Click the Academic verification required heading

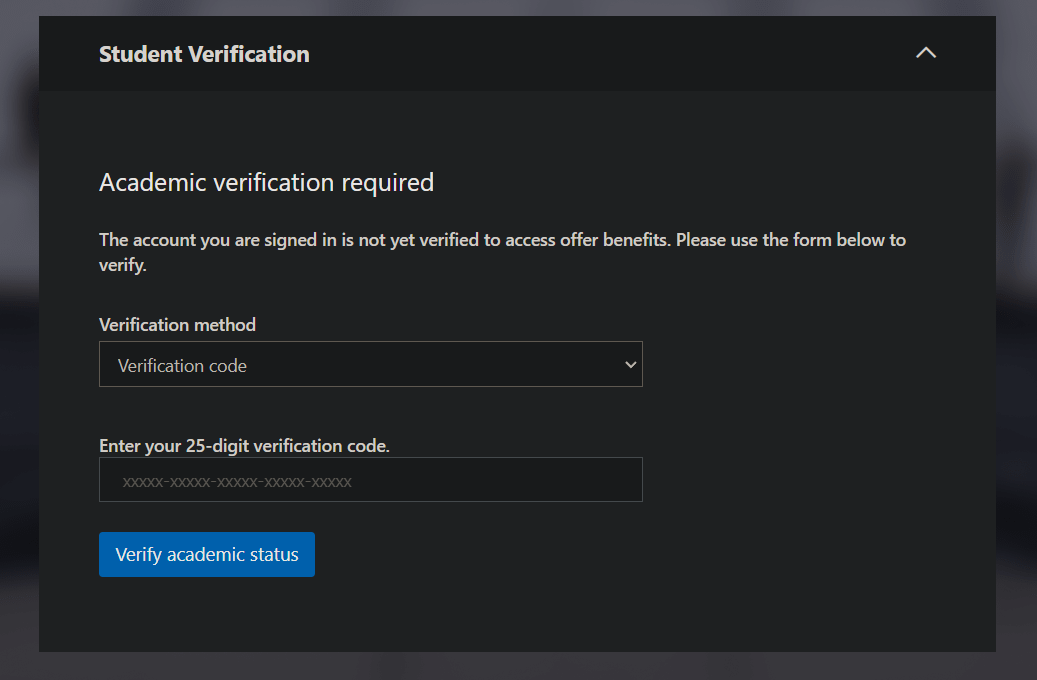click(266, 182)
